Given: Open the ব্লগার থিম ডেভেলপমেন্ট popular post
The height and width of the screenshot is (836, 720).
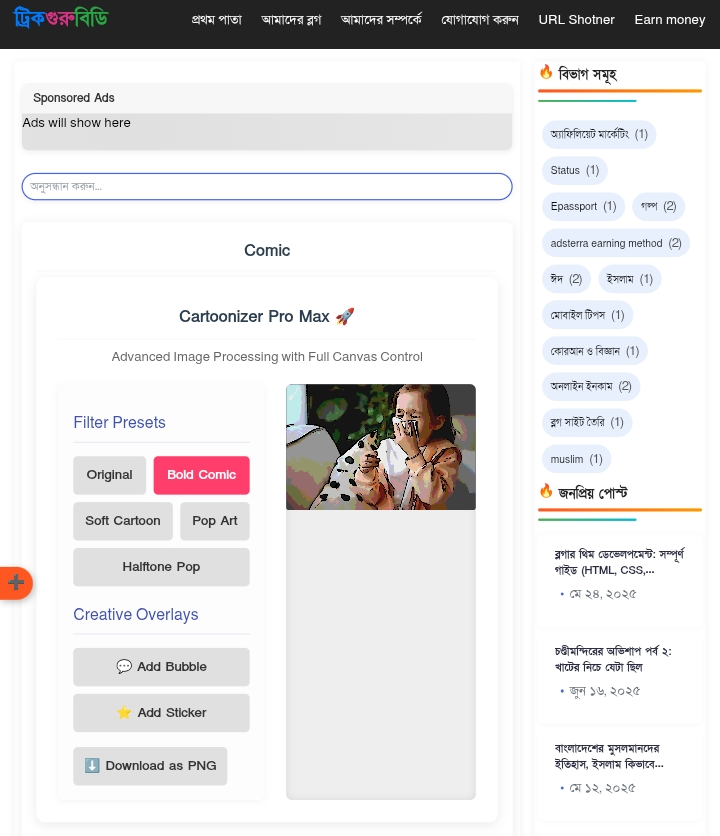Looking at the screenshot, I should 619,561.
